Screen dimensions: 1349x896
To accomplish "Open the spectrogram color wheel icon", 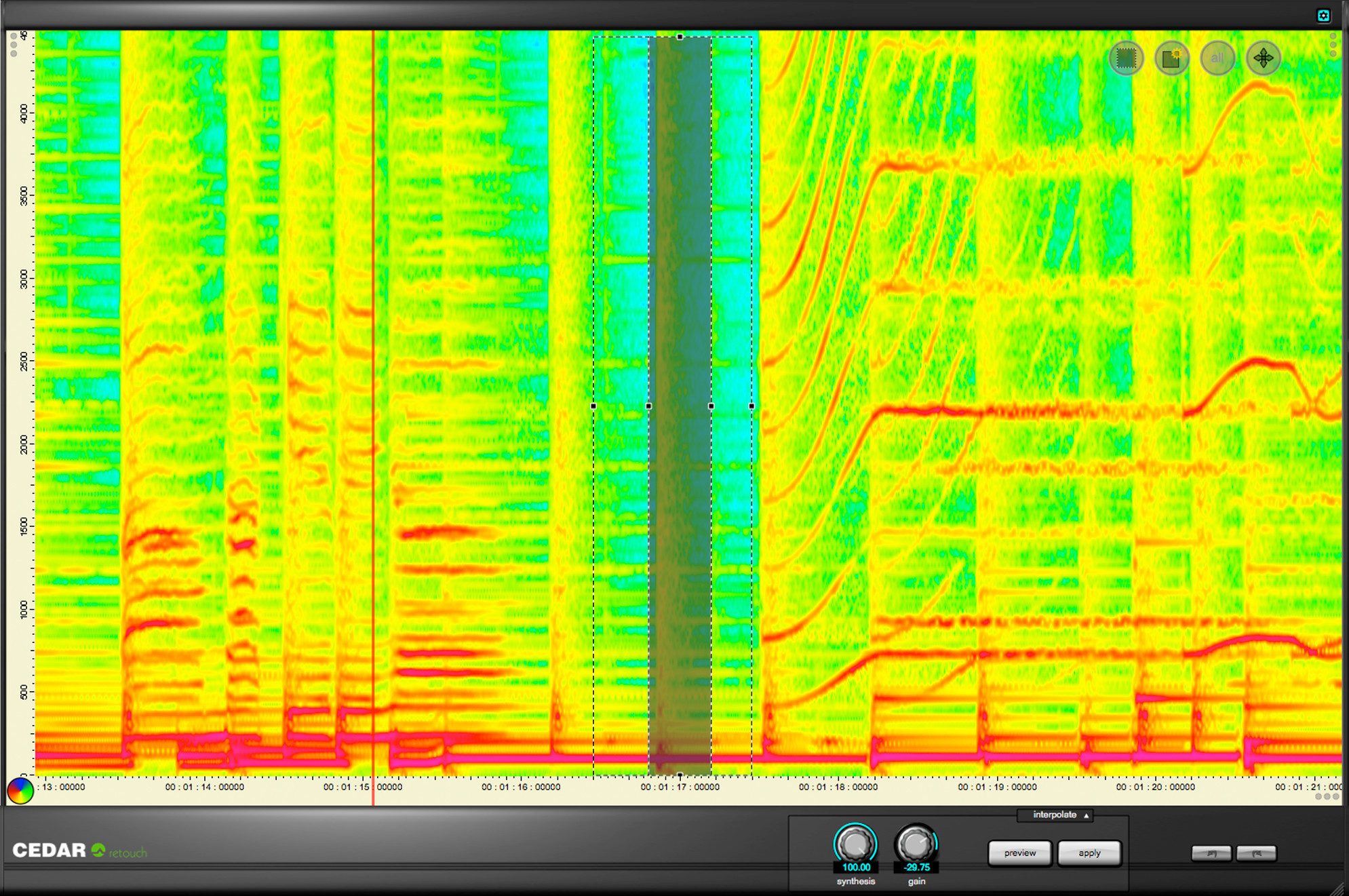I will (20, 790).
